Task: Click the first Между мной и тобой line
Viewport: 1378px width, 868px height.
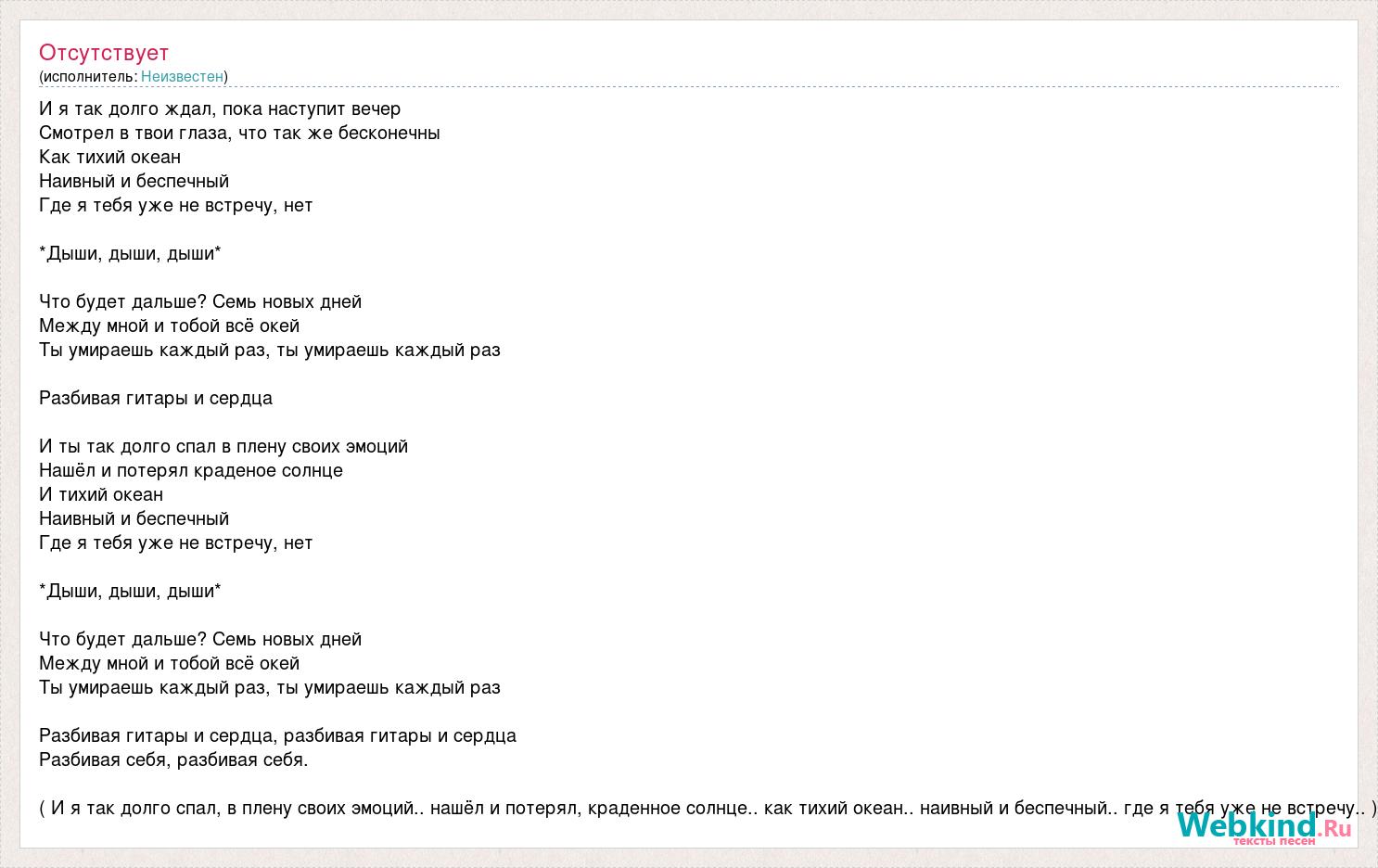Action: (x=169, y=325)
